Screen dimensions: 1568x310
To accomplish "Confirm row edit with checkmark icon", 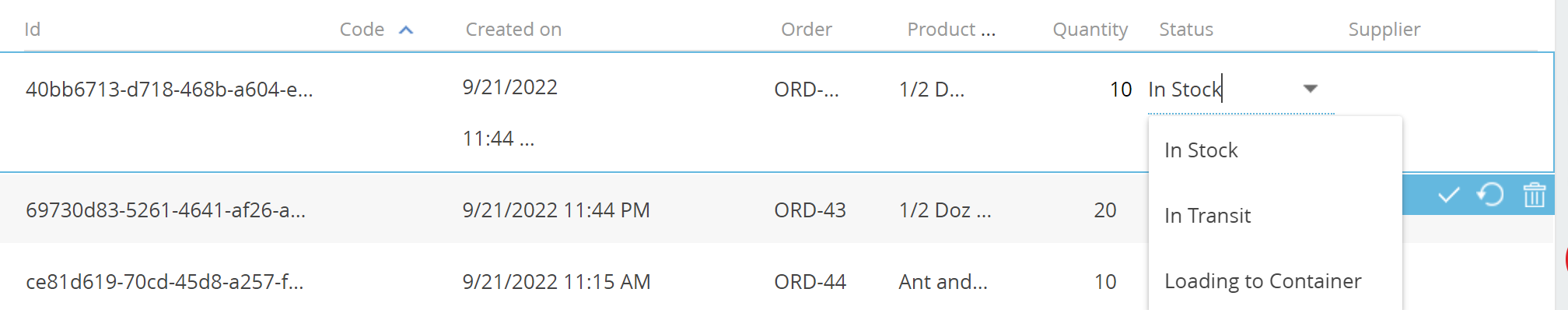I will click(1448, 195).
